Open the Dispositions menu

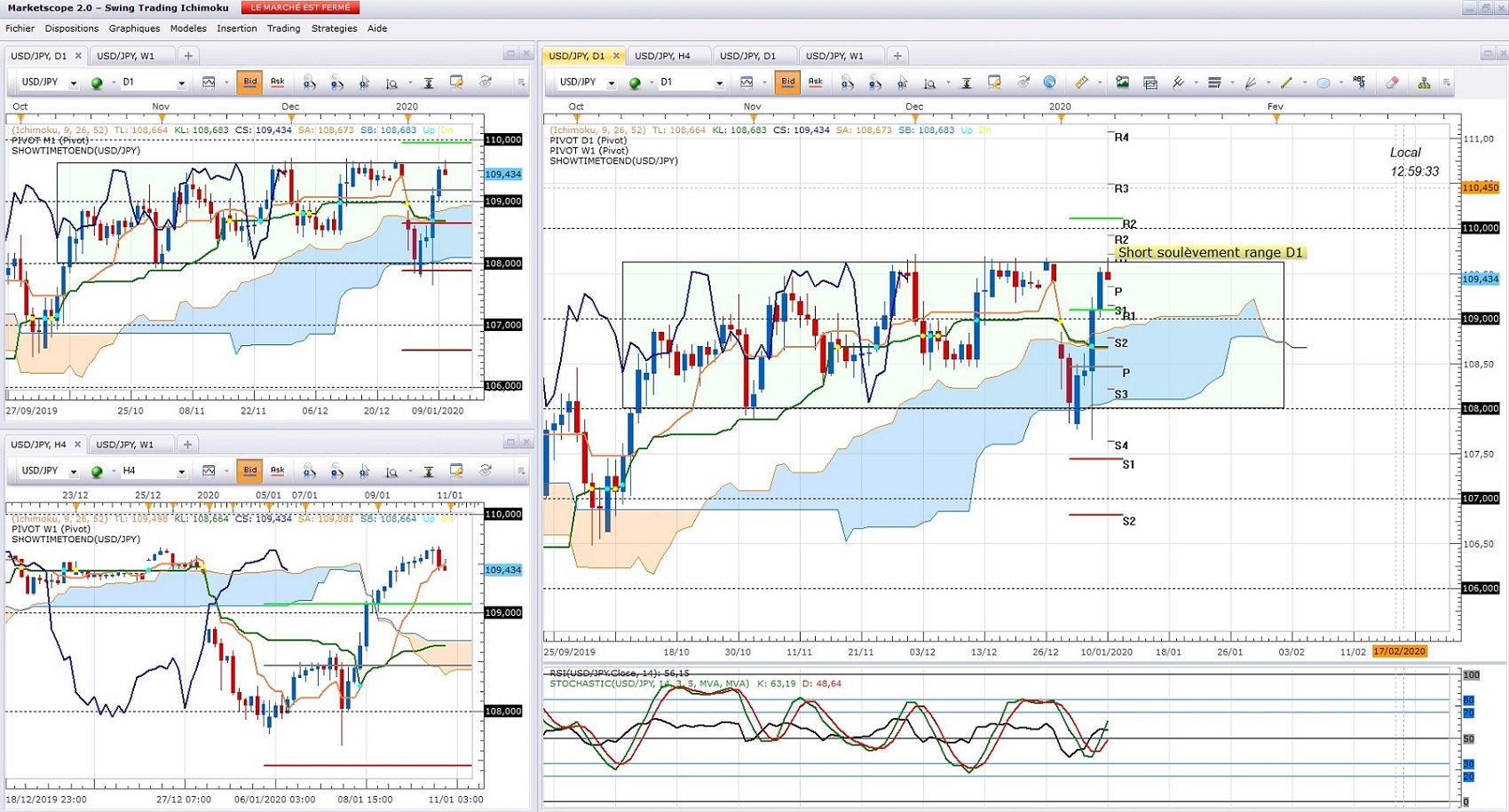tap(72, 28)
